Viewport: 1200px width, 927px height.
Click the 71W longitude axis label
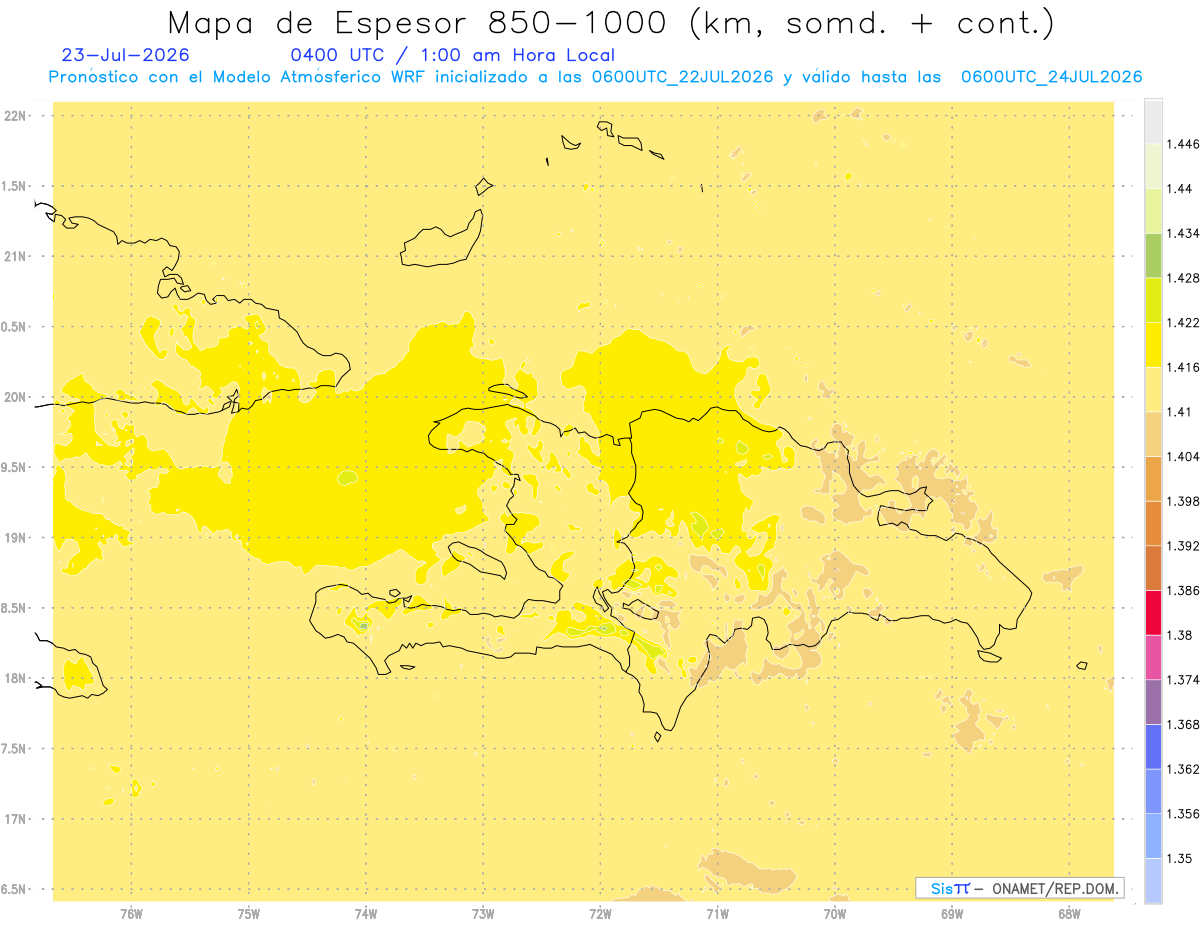(717, 913)
